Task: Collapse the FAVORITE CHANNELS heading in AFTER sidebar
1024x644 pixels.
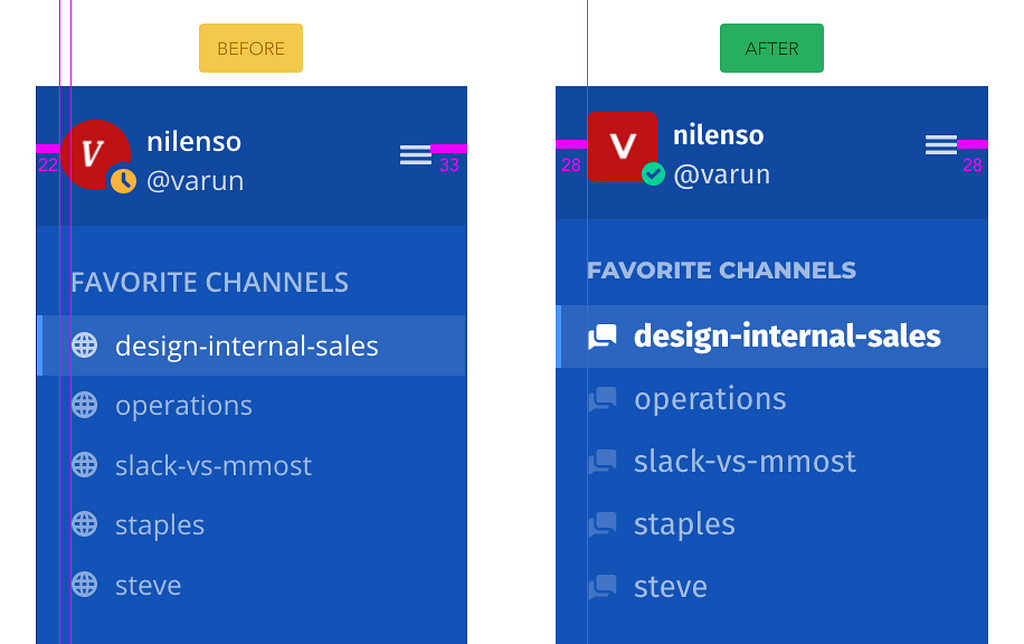Action: click(x=721, y=270)
